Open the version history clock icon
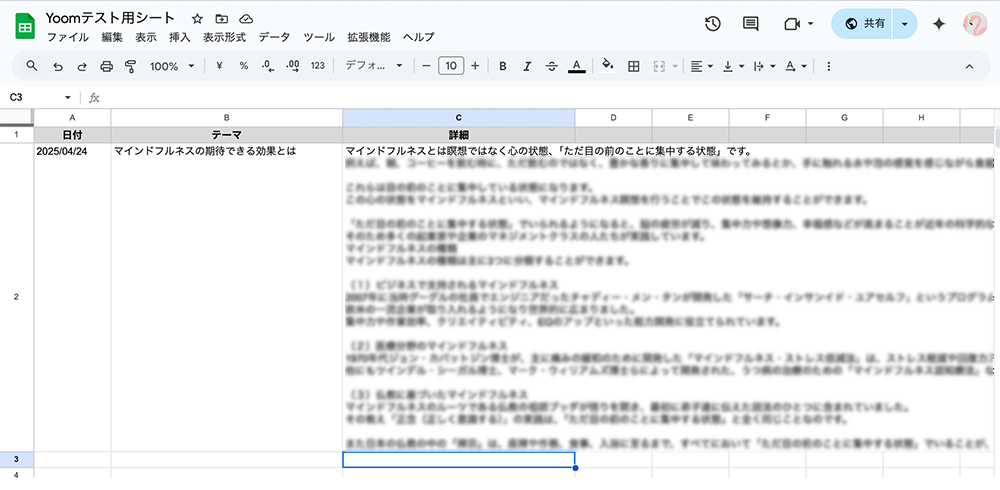The width and height of the screenshot is (1000, 490). (713, 24)
